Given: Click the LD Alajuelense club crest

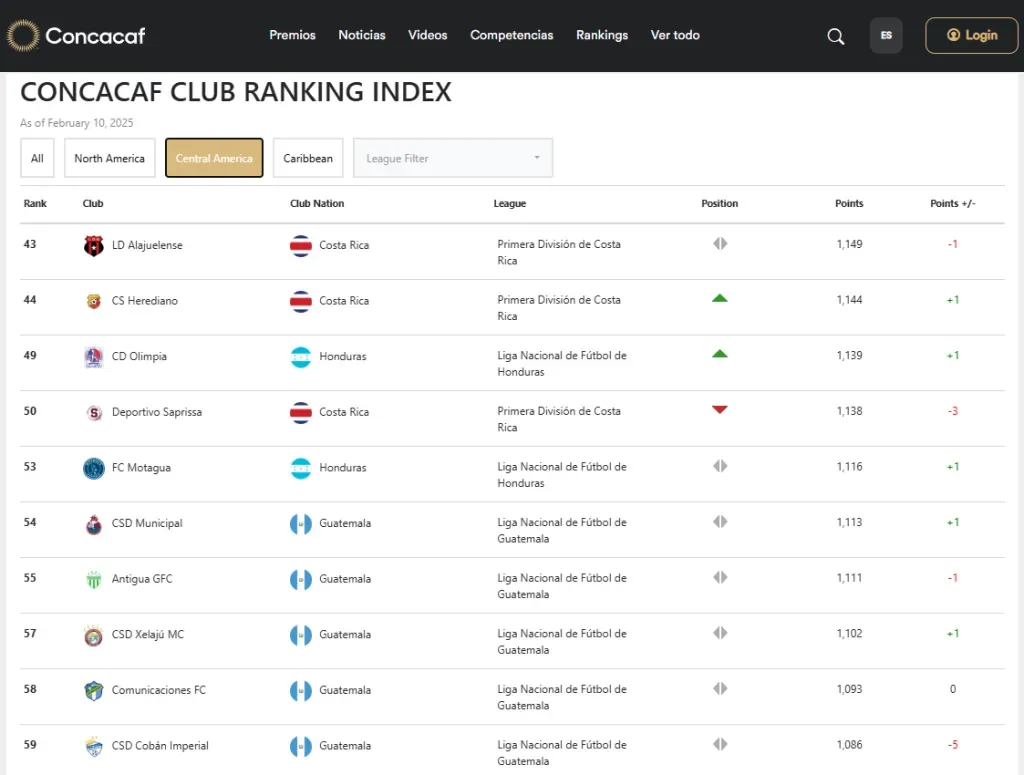Looking at the screenshot, I should click(93, 244).
